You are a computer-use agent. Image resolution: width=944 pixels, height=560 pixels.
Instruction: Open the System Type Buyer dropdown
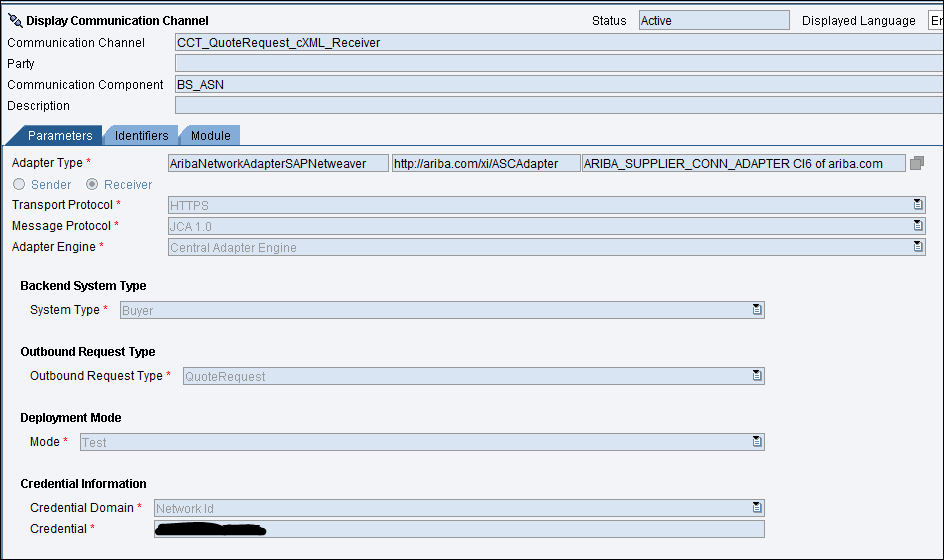[x=757, y=310]
